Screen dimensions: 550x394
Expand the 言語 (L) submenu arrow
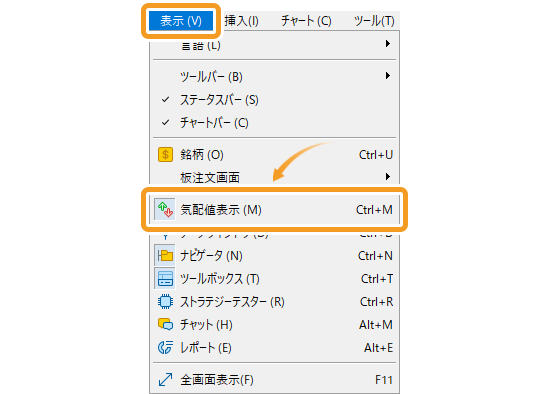tap(388, 44)
